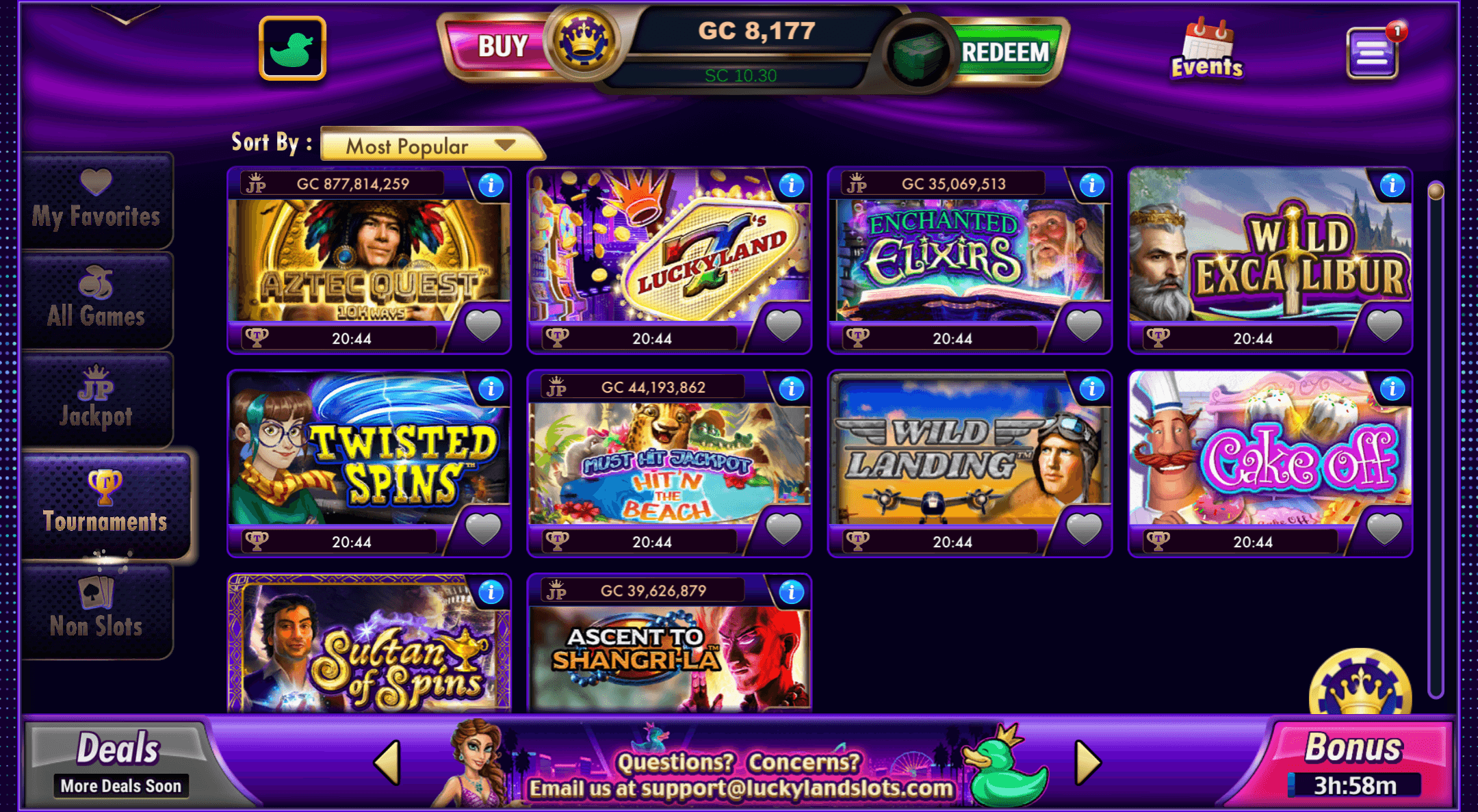Screen dimensions: 1478x812
Task: Click the info icon on Twisted Spins
Action: [491, 389]
